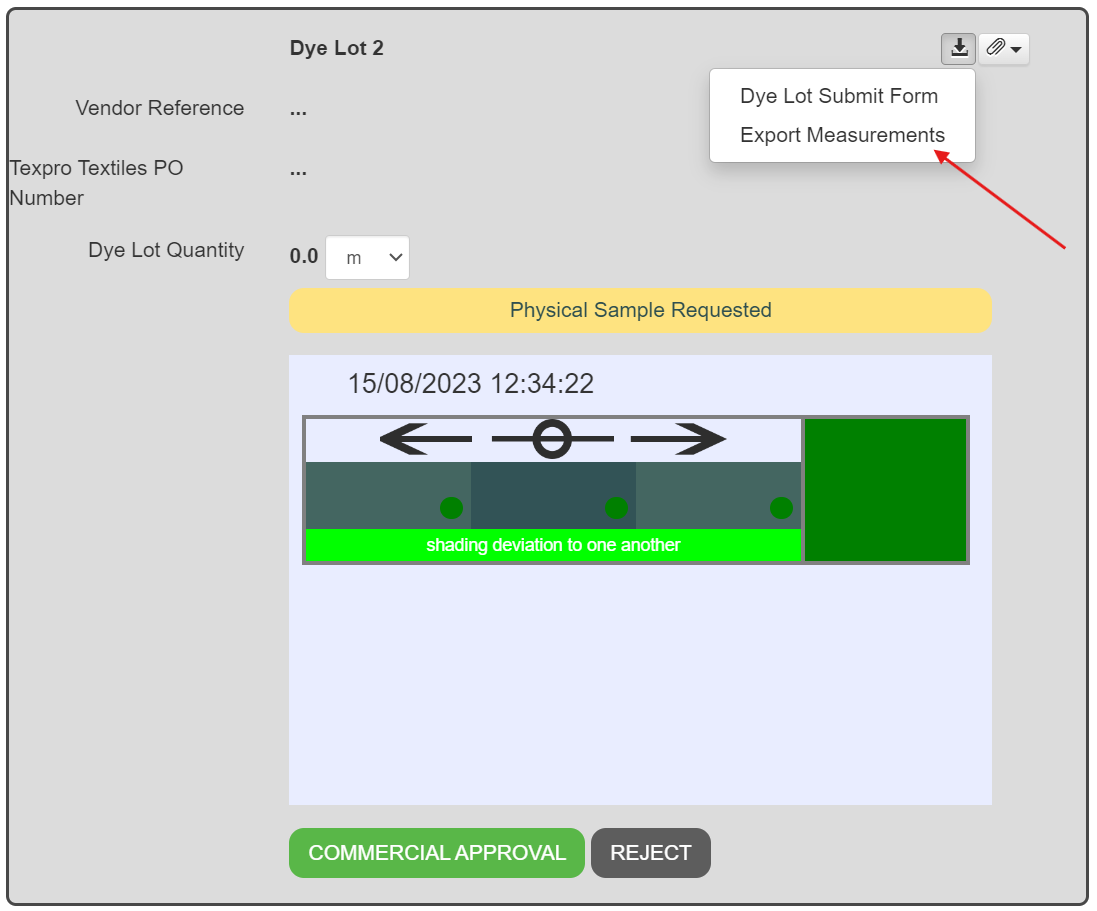
Task: Click the Dye Lot 2 heading
Action: pyautogui.click(x=337, y=48)
